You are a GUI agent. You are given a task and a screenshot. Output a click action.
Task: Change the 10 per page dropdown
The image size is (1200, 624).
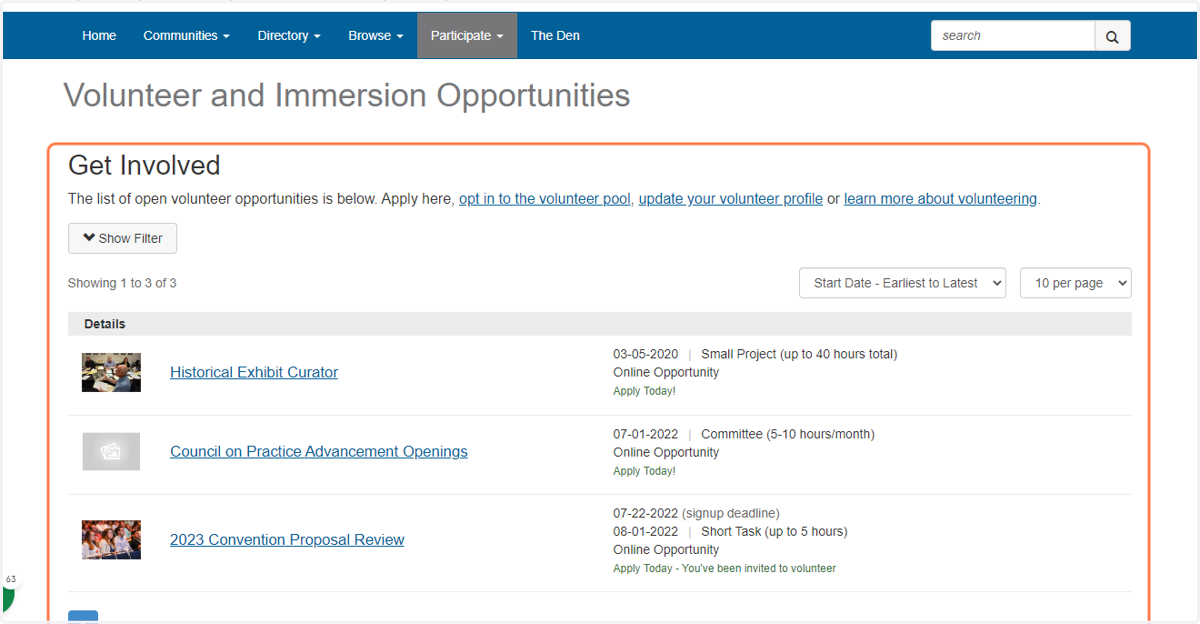(x=1076, y=283)
